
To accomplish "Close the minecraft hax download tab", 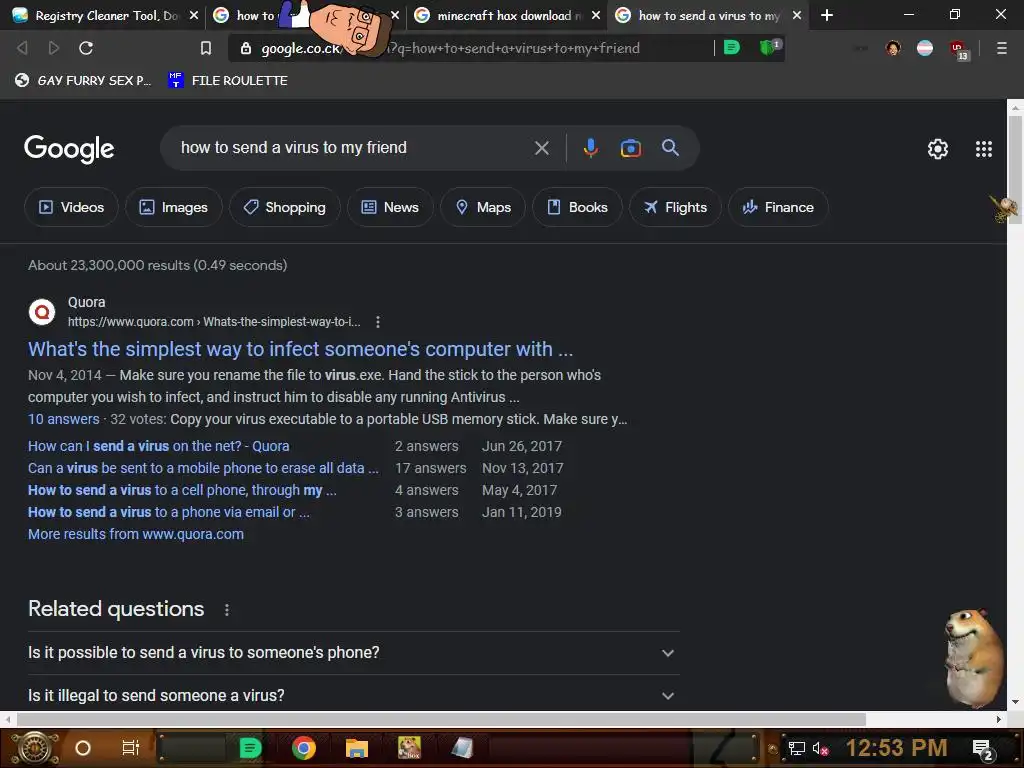I will pos(596,15).
